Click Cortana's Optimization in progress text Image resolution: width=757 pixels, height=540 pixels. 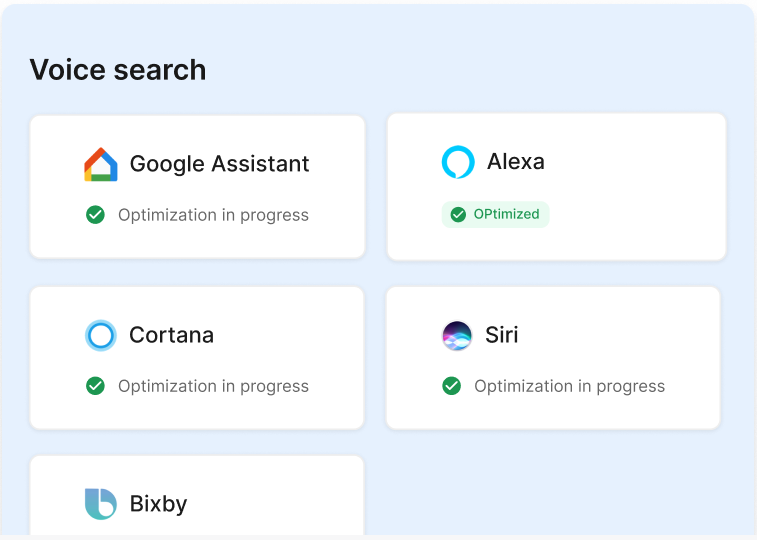[213, 386]
